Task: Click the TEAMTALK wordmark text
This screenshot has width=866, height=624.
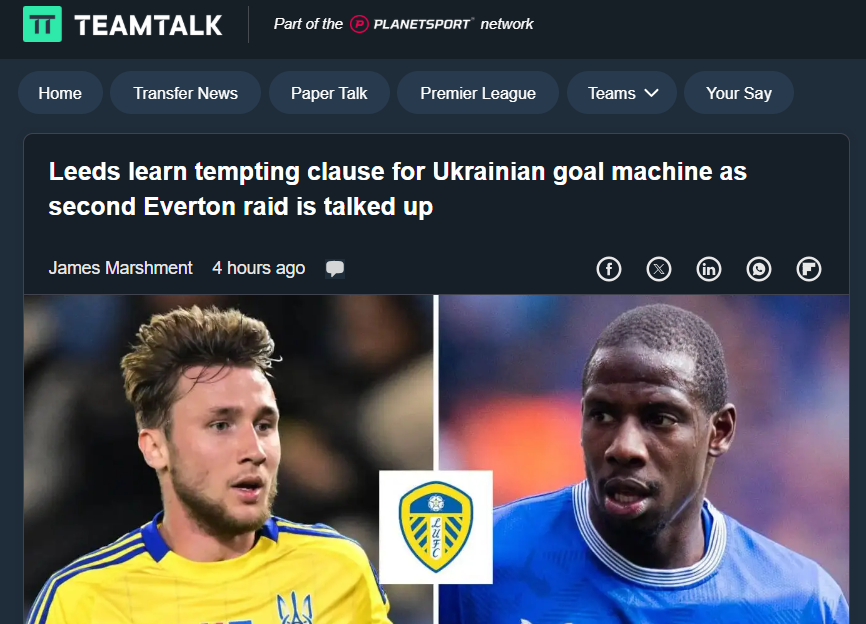Action: click(x=148, y=25)
